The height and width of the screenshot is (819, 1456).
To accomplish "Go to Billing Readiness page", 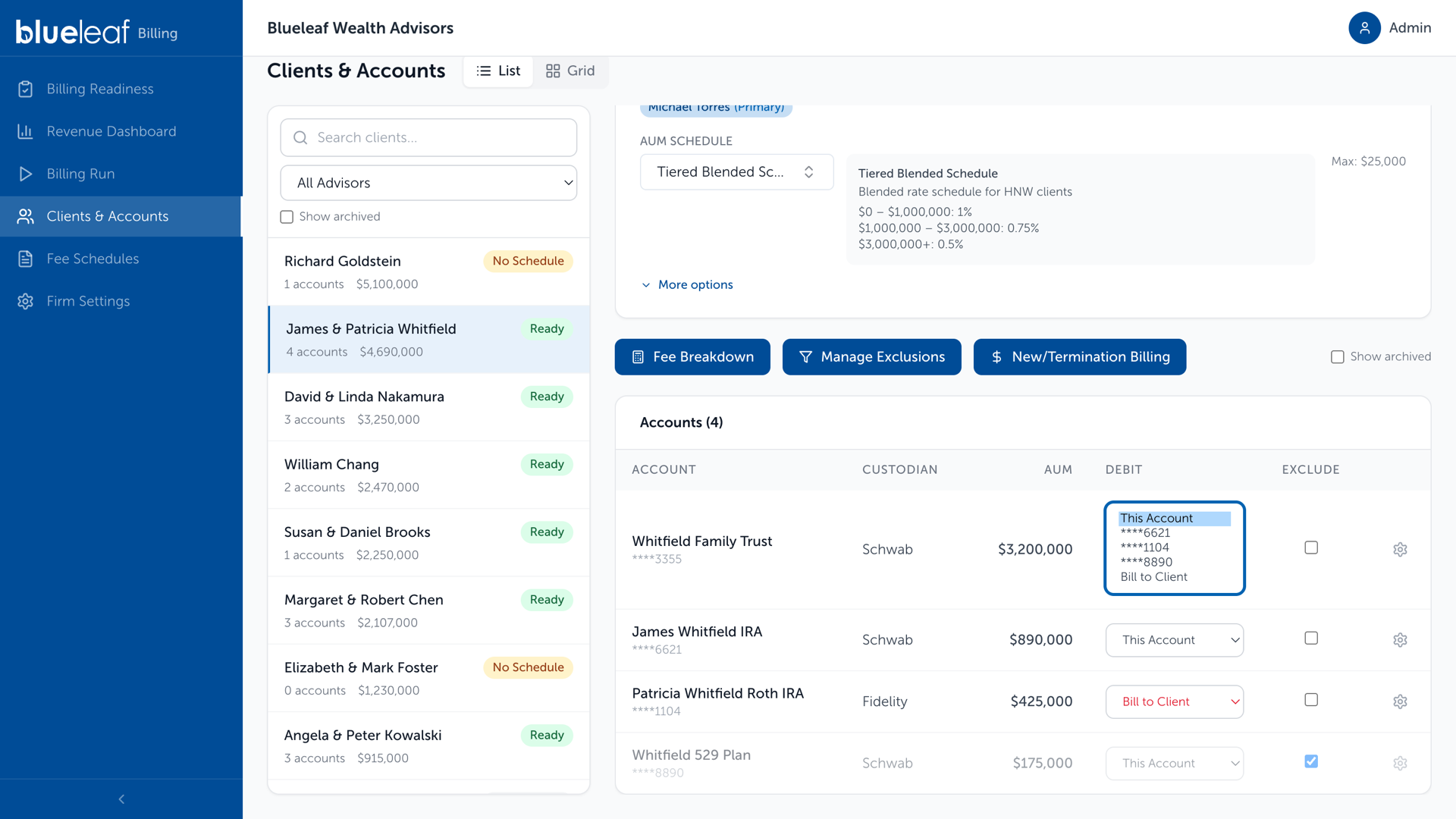I will pyautogui.click(x=121, y=89).
